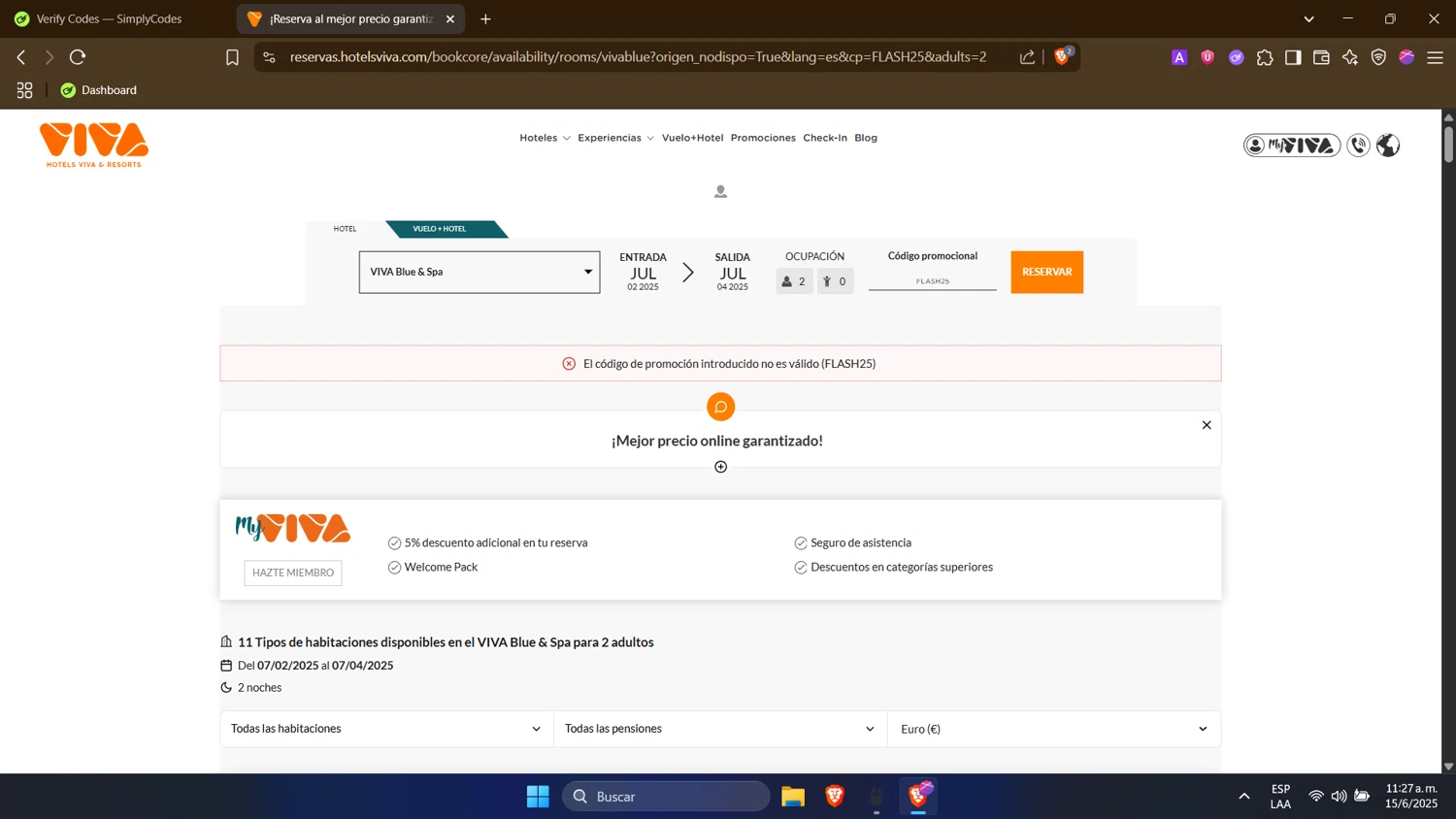
Task: Open the browser extensions puzzle icon
Action: click(1265, 57)
